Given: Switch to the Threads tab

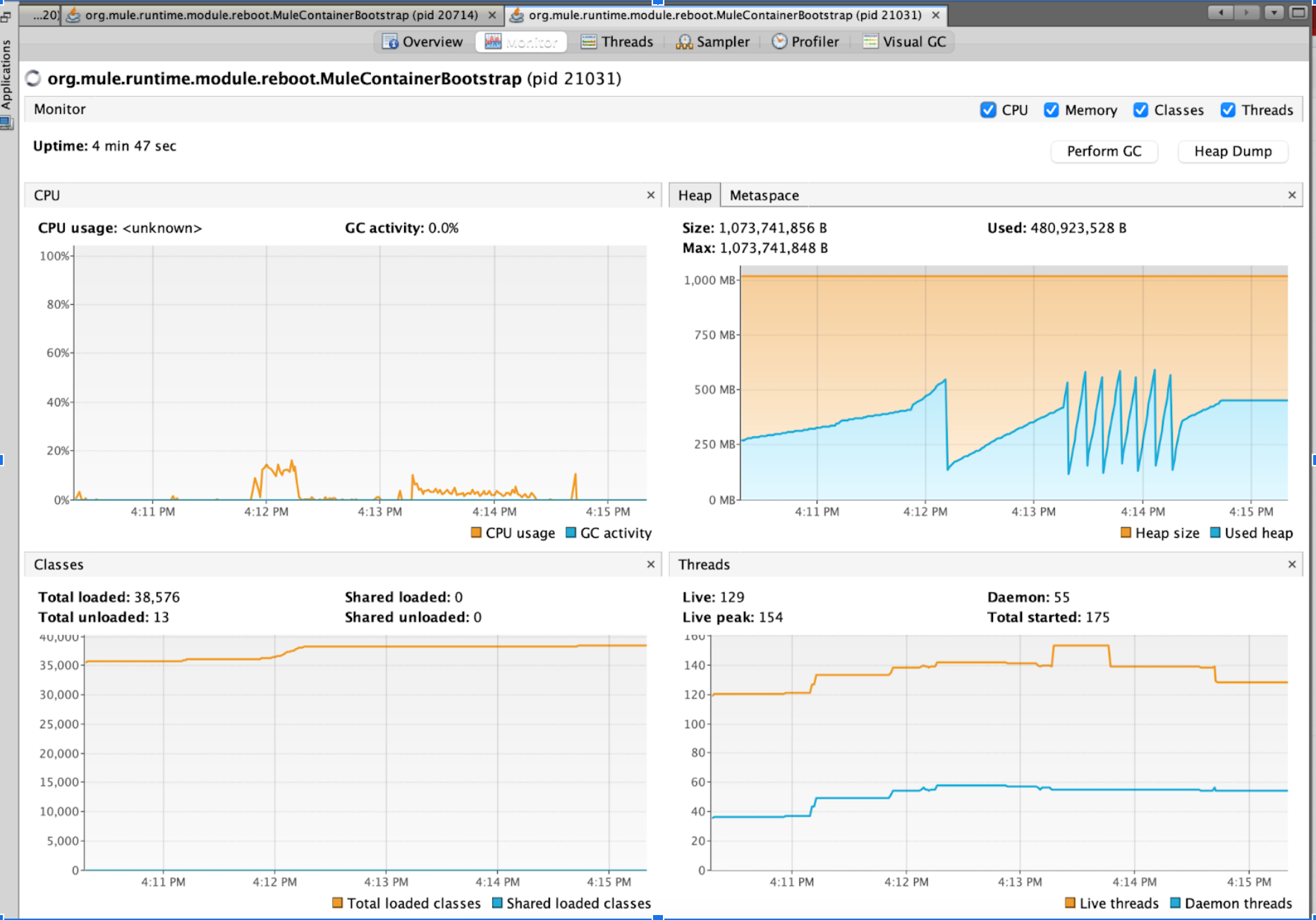Looking at the screenshot, I should 617,42.
